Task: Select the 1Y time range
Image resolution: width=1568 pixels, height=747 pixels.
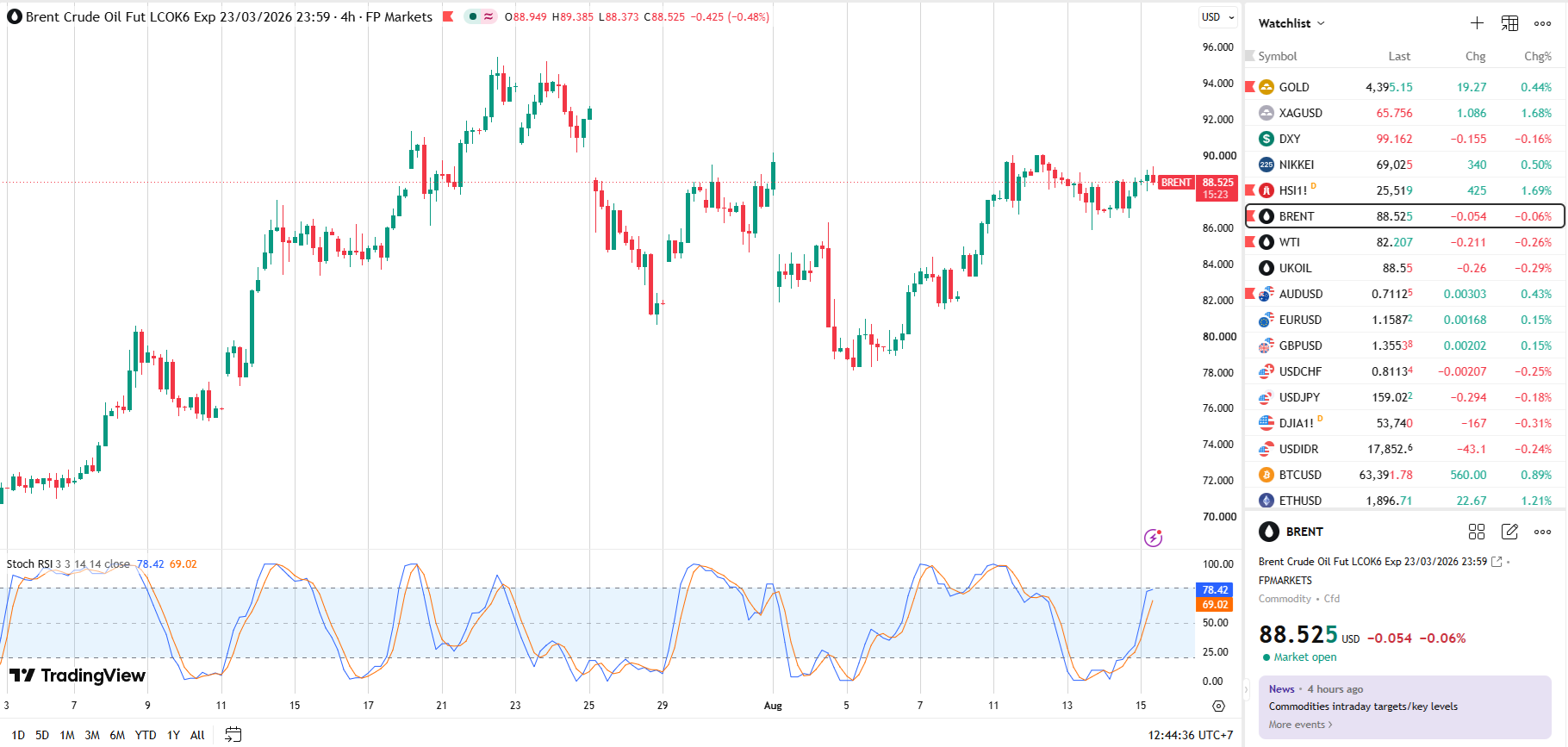Action: tap(173, 735)
